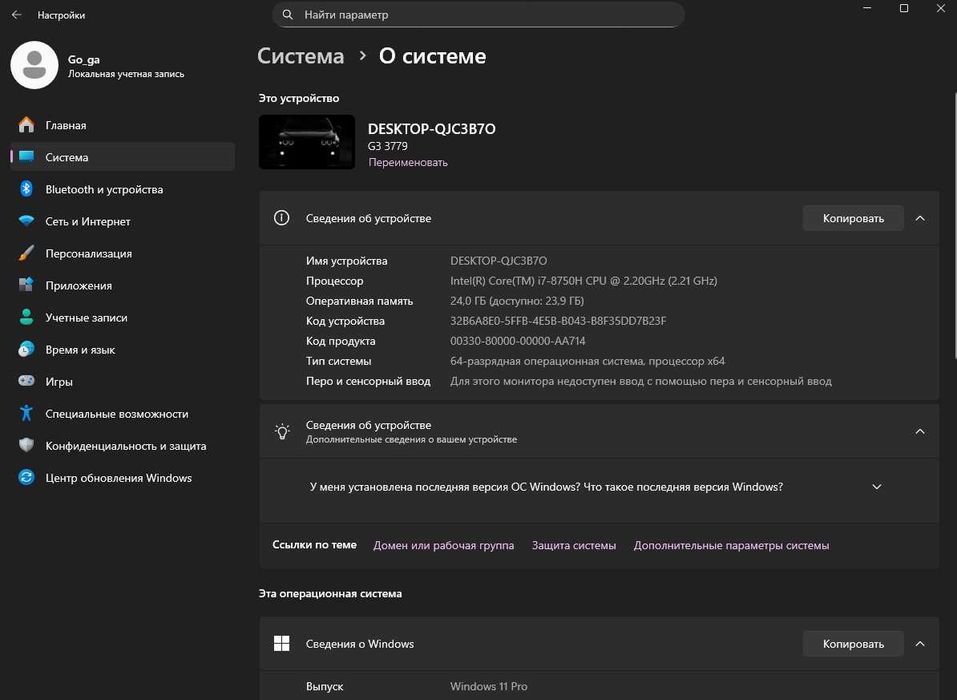The width and height of the screenshot is (957, 700).
Task: Click the G3 3779 model text
Action: tap(387, 146)
